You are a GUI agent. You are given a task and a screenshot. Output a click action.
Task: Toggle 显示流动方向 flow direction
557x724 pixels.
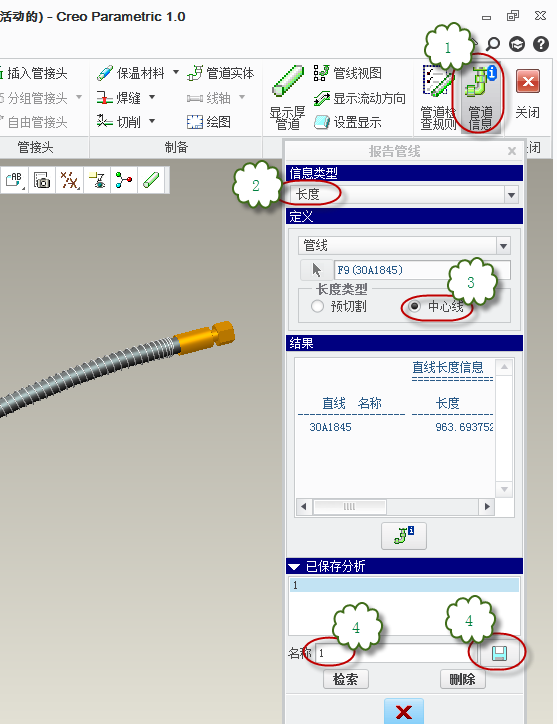coord(359,98)
